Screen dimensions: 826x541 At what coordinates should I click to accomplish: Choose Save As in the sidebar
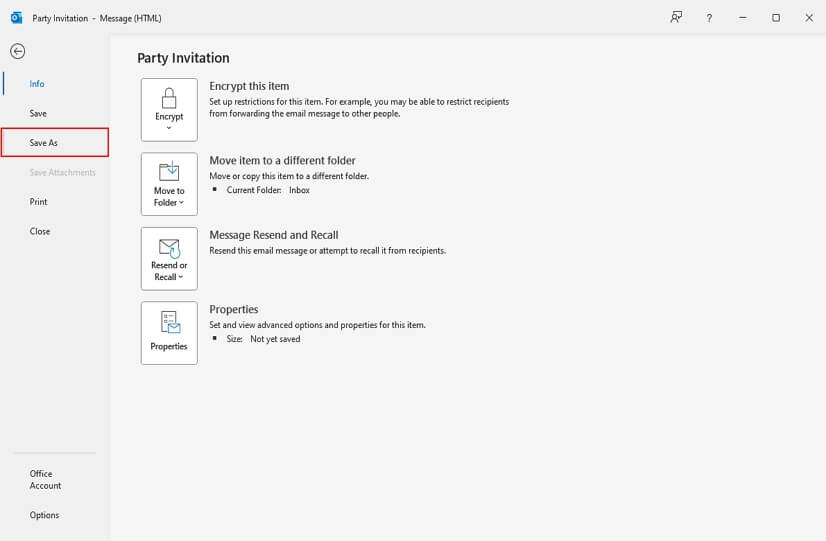tap(44, 143)
